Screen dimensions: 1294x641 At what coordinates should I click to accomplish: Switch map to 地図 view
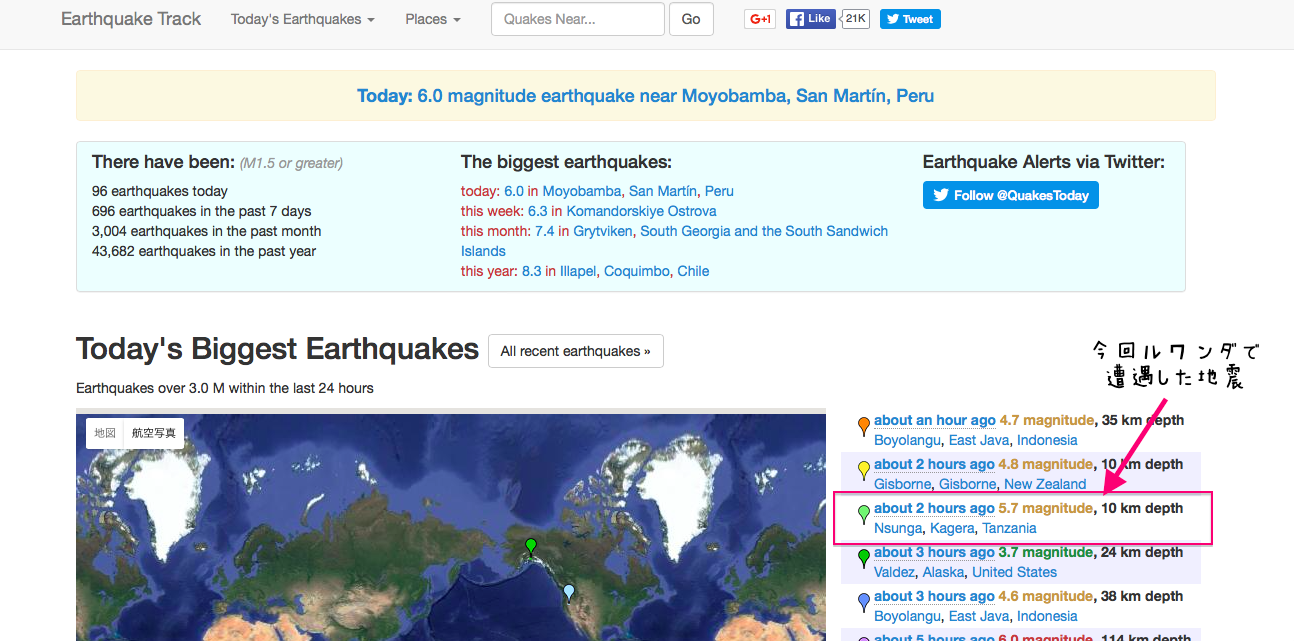tap(105, 433)
